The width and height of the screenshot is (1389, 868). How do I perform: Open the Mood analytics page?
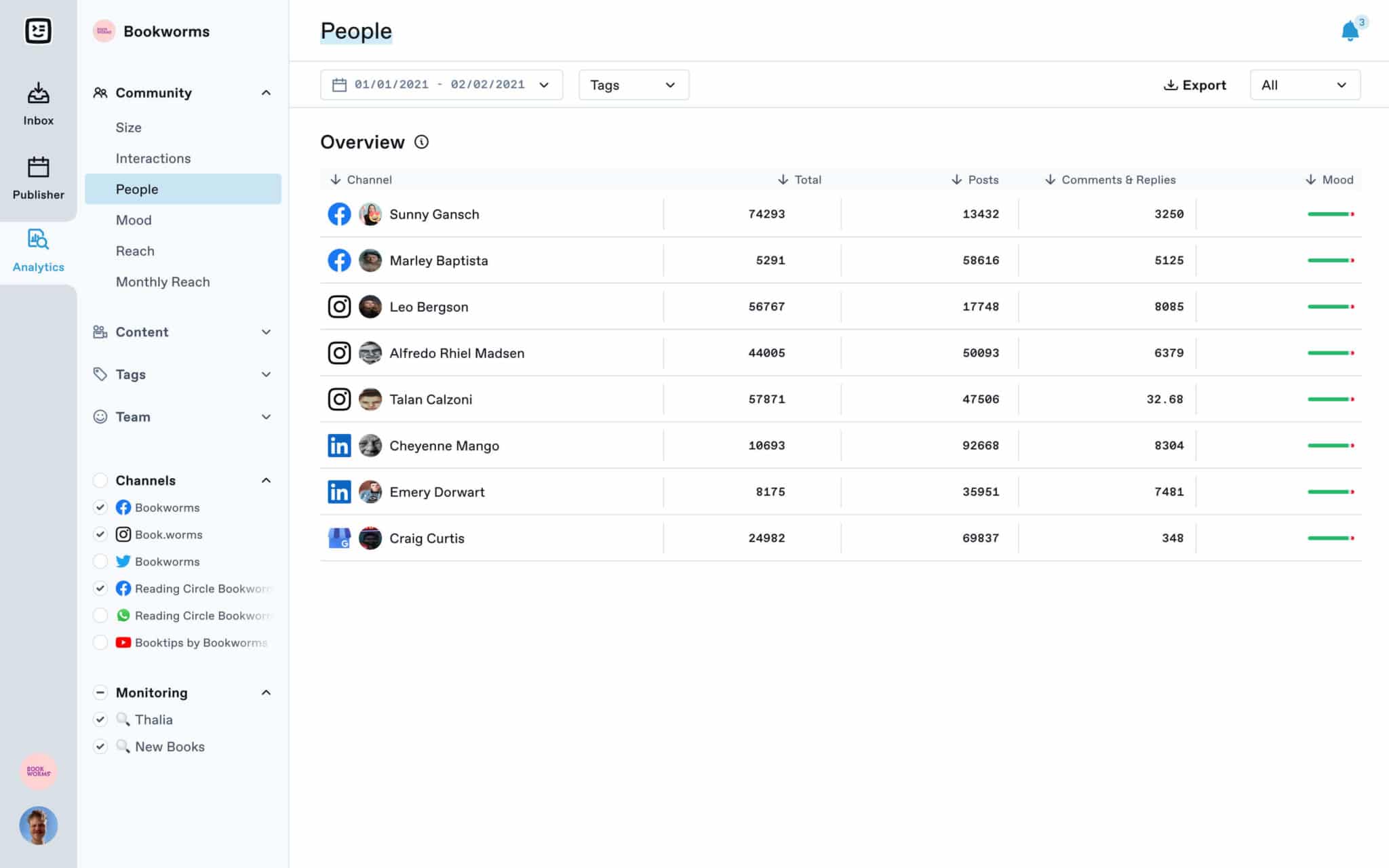134,220
